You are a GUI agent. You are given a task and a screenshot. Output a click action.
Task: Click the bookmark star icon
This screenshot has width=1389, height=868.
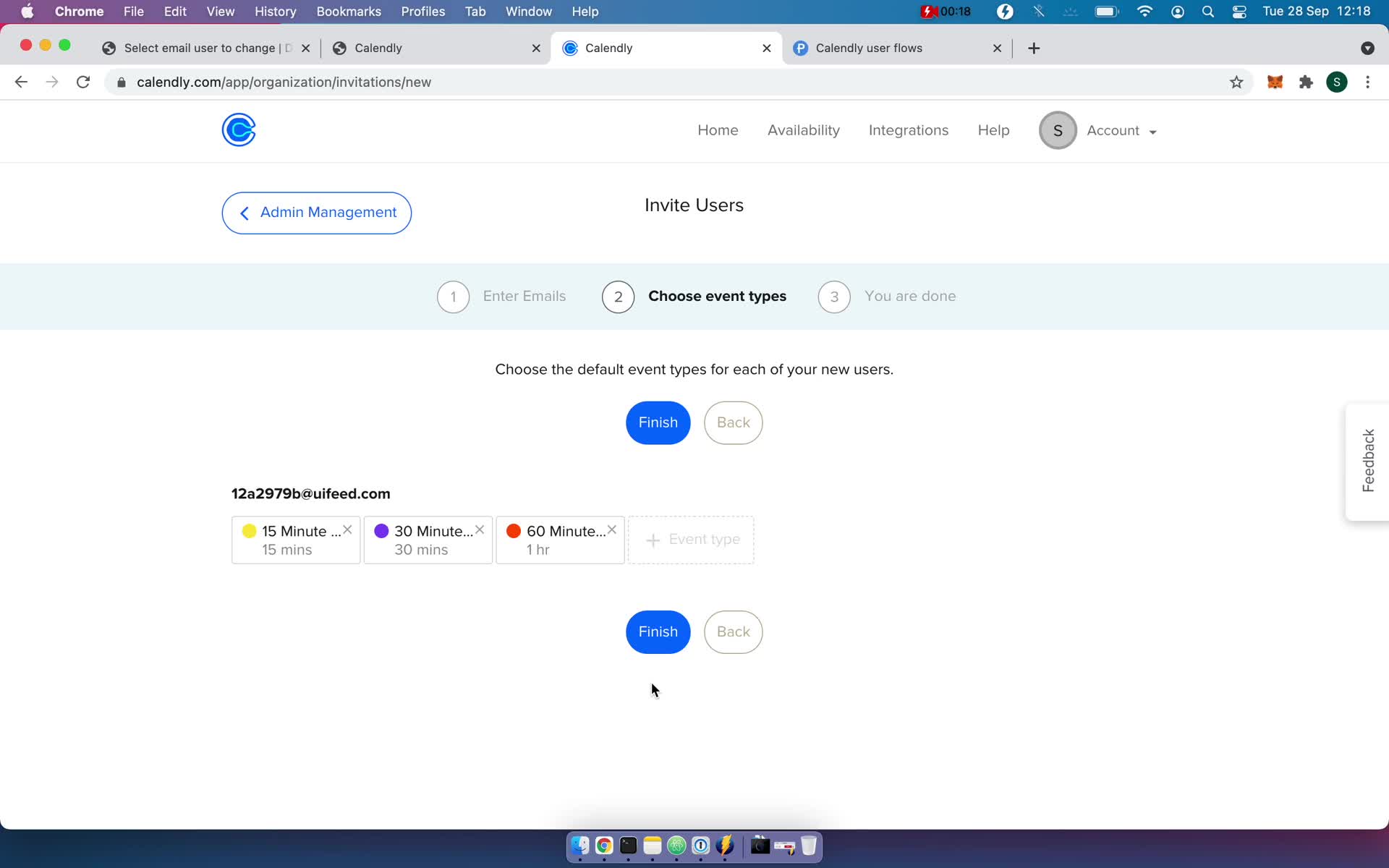click(x=1236, y=82)
